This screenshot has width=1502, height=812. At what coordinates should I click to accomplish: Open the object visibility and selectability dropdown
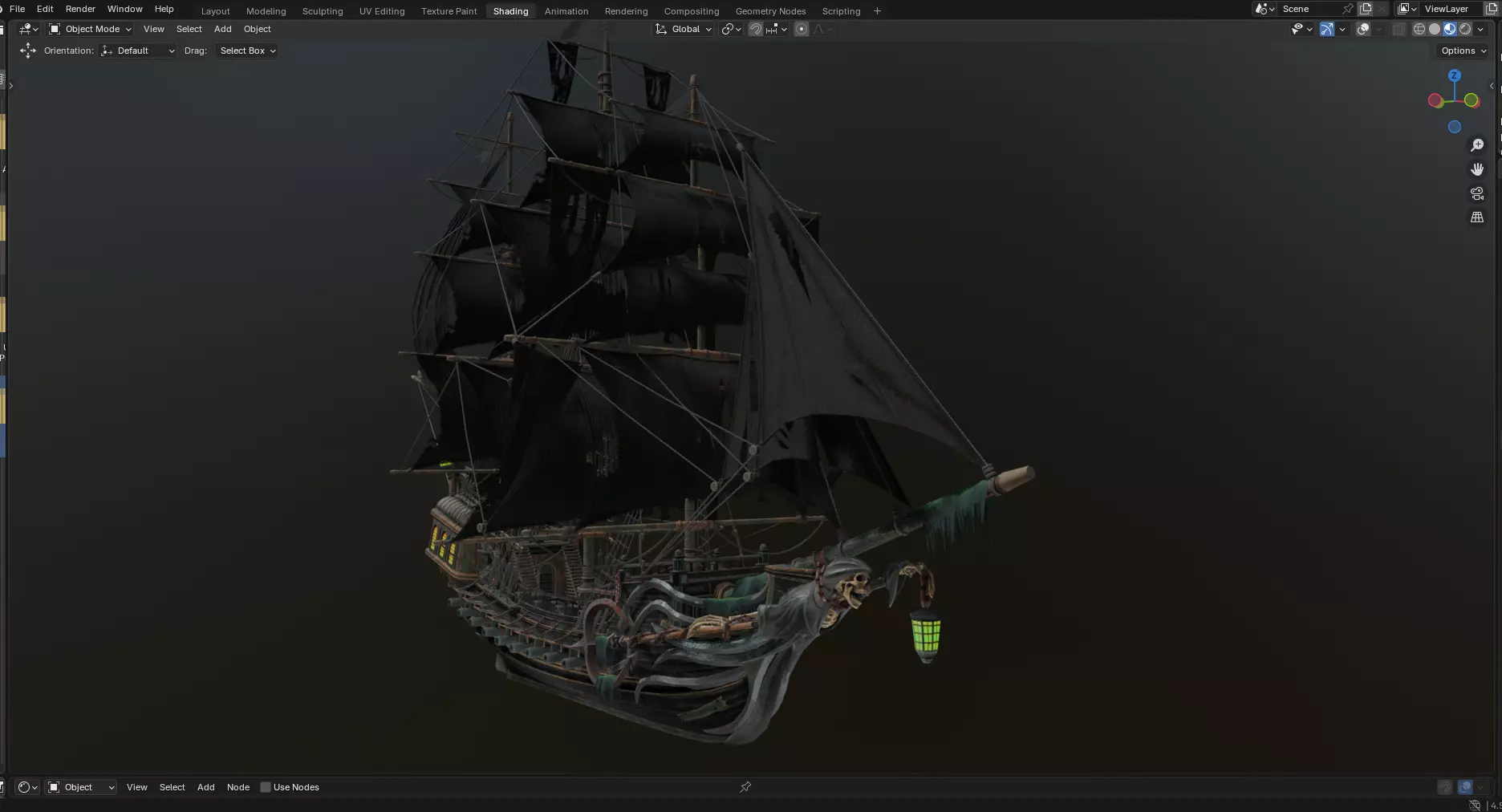tap(1301, 29)
